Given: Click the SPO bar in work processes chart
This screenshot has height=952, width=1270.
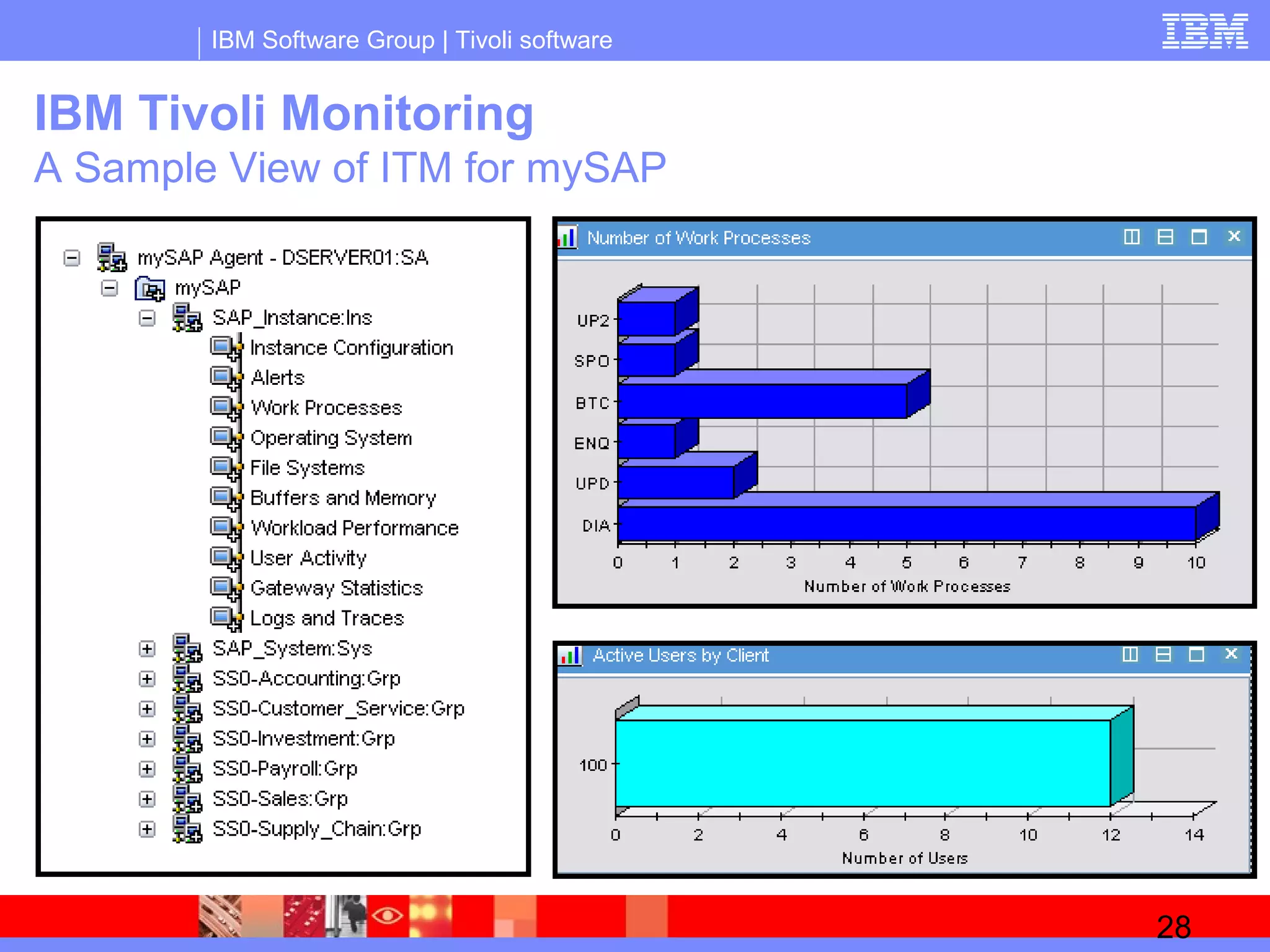Looking at the screenshot, I should pyautogui.click(x=647, y=360).
